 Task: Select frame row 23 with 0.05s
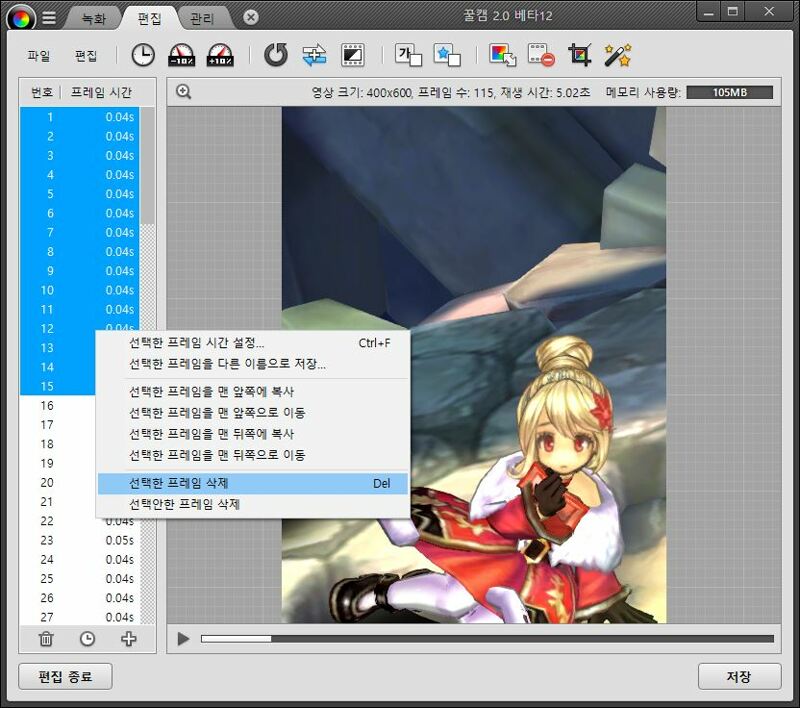[80, 540]
